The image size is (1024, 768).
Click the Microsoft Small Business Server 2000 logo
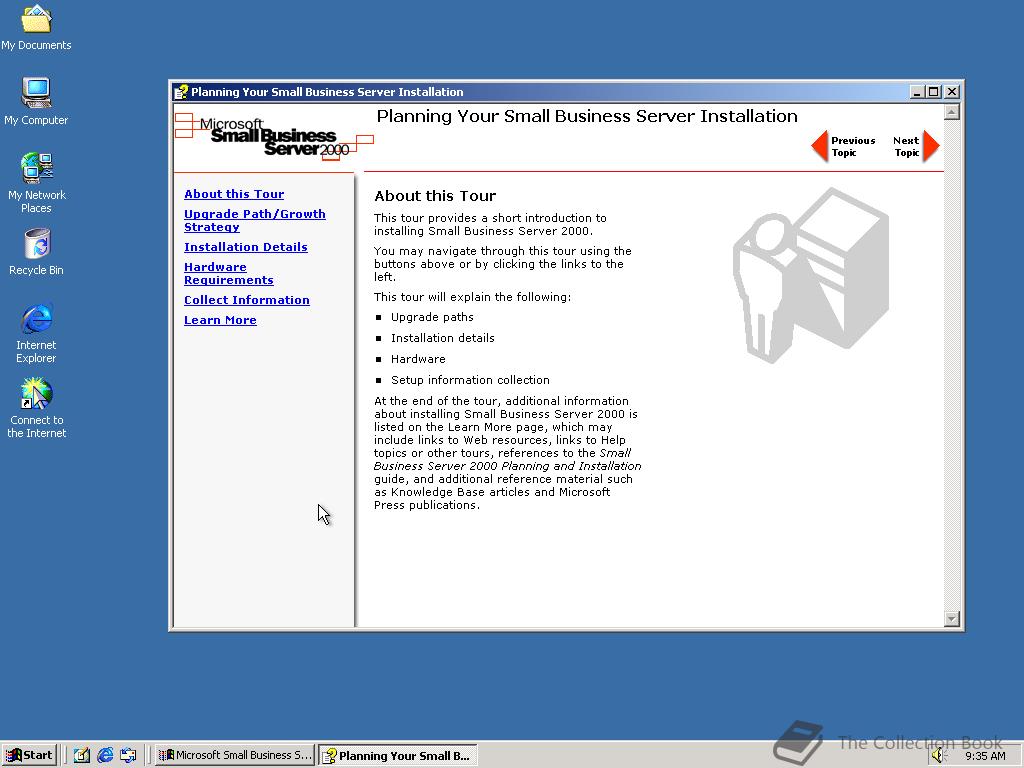point(274,136)
